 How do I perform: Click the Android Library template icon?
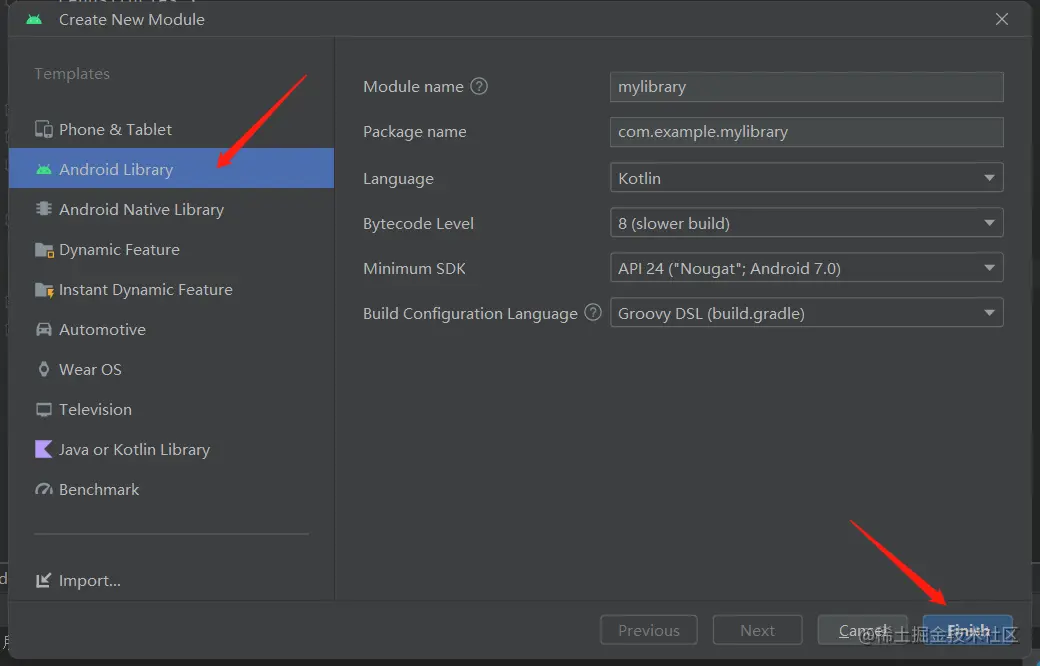click(44, 169)
